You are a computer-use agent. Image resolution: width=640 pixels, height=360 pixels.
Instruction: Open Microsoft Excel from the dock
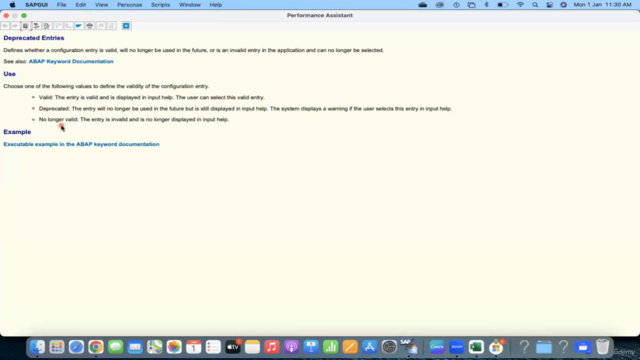[x=476, y=347]
